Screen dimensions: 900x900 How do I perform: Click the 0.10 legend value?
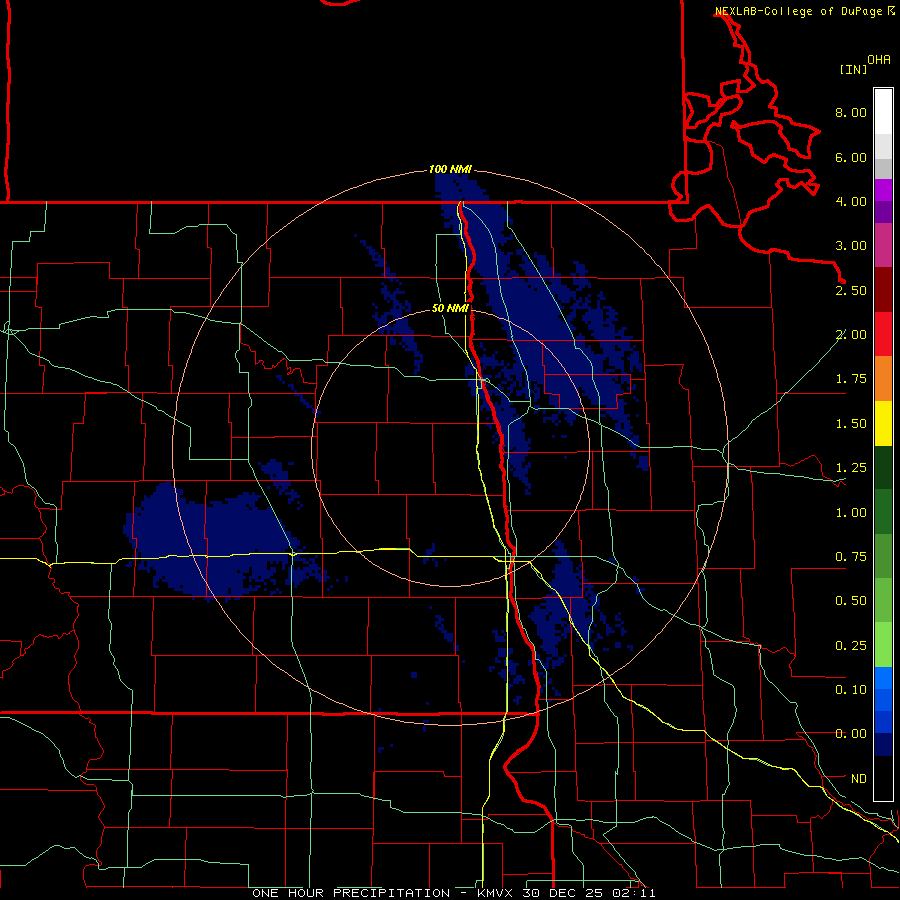[x=851, y=690]
